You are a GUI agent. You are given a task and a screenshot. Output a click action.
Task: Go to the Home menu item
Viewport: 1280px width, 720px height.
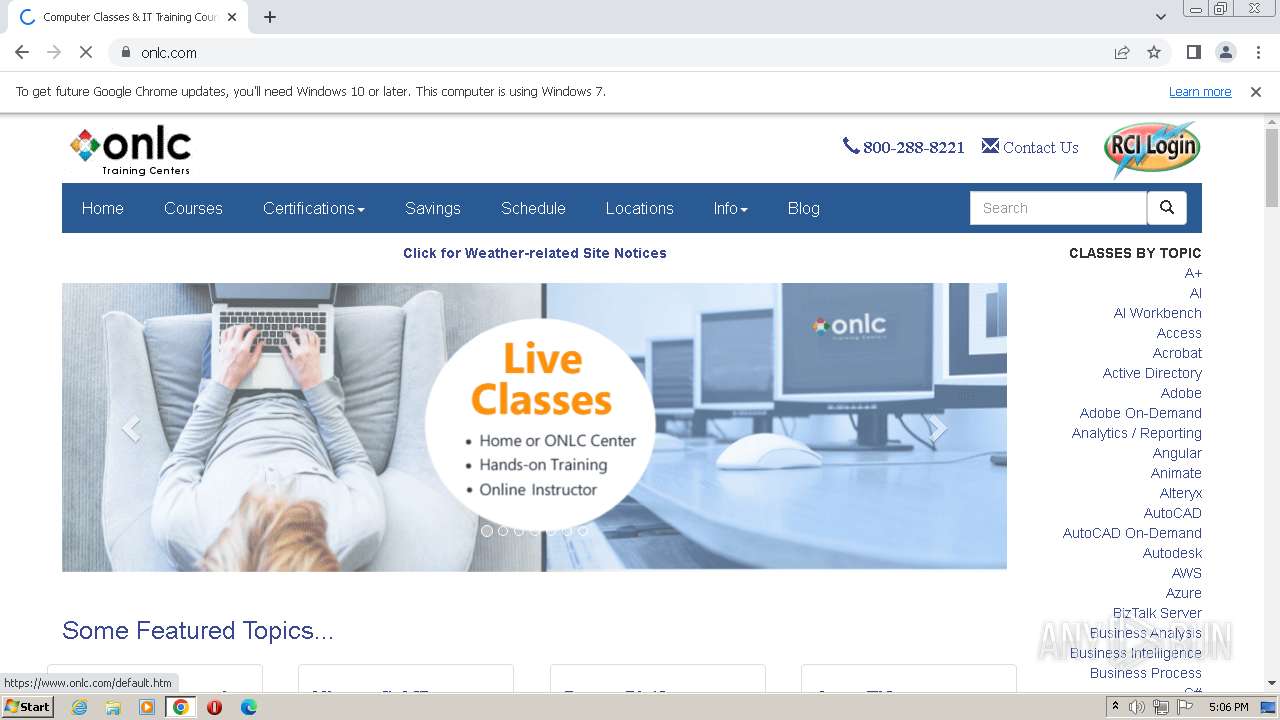[103, 208]
